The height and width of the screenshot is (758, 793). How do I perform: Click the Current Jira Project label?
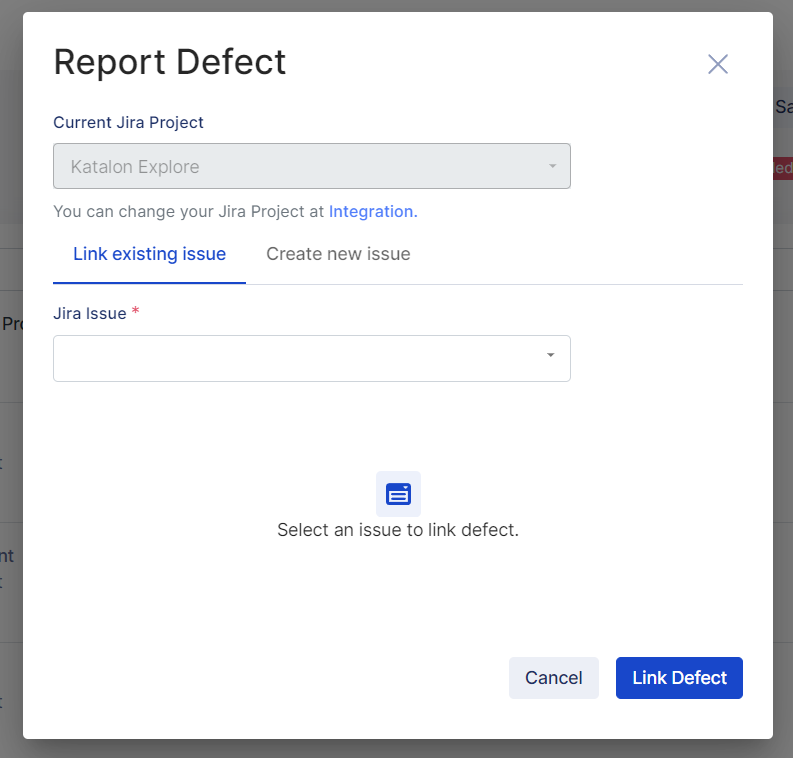click(x=128, y=123)
